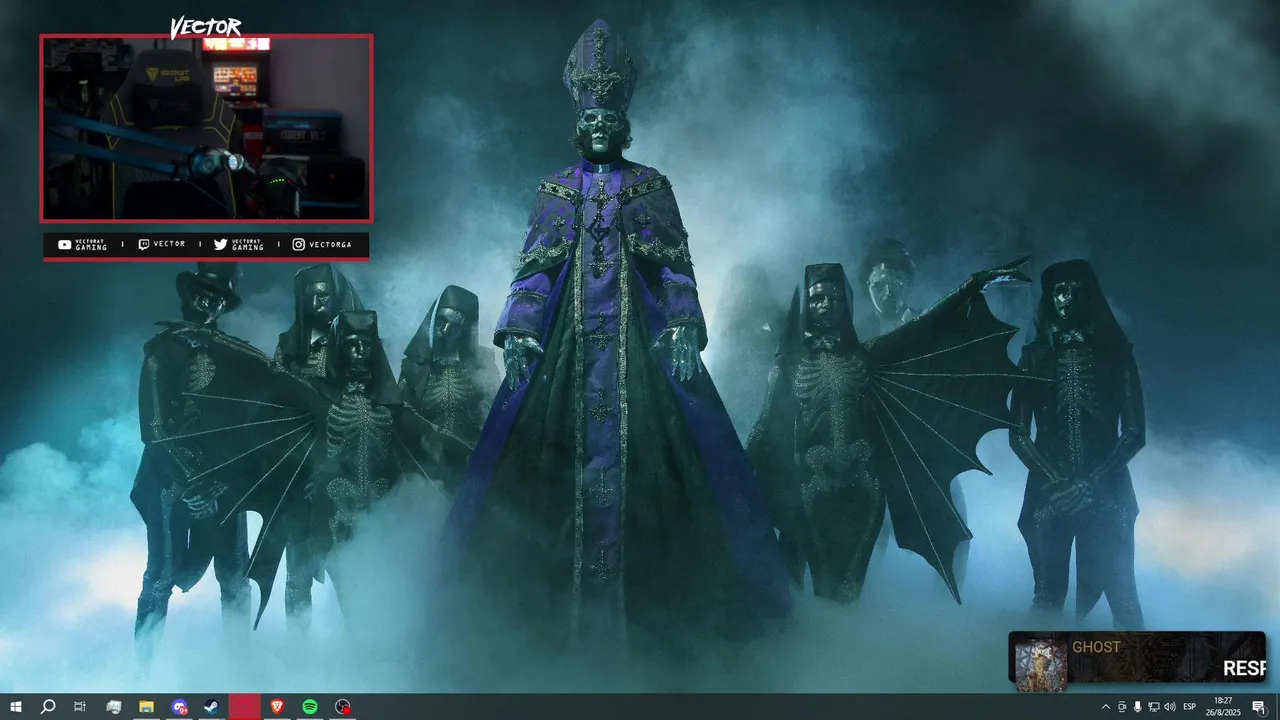The width and height of the screenshot is (1280, 720).
Task: Click the YouTube Vectorat Gaming label
Action: [83, 245]
